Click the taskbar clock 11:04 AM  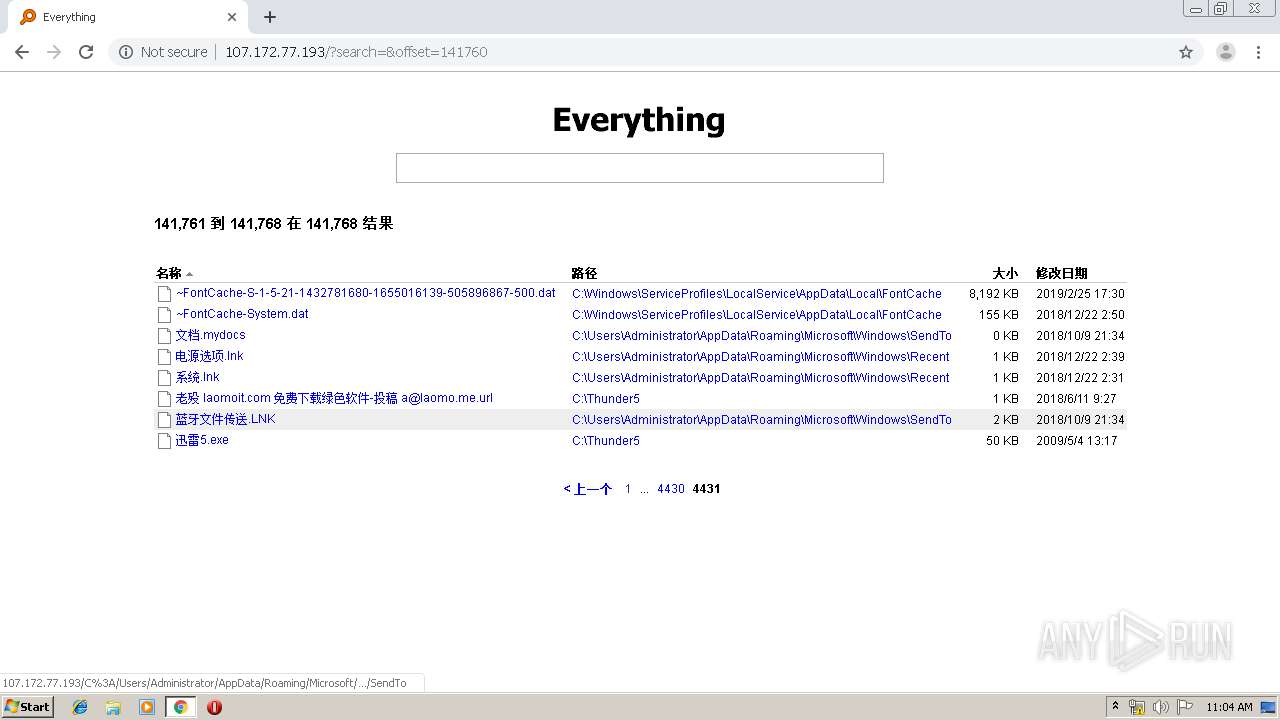click(x=1229, y=707)
